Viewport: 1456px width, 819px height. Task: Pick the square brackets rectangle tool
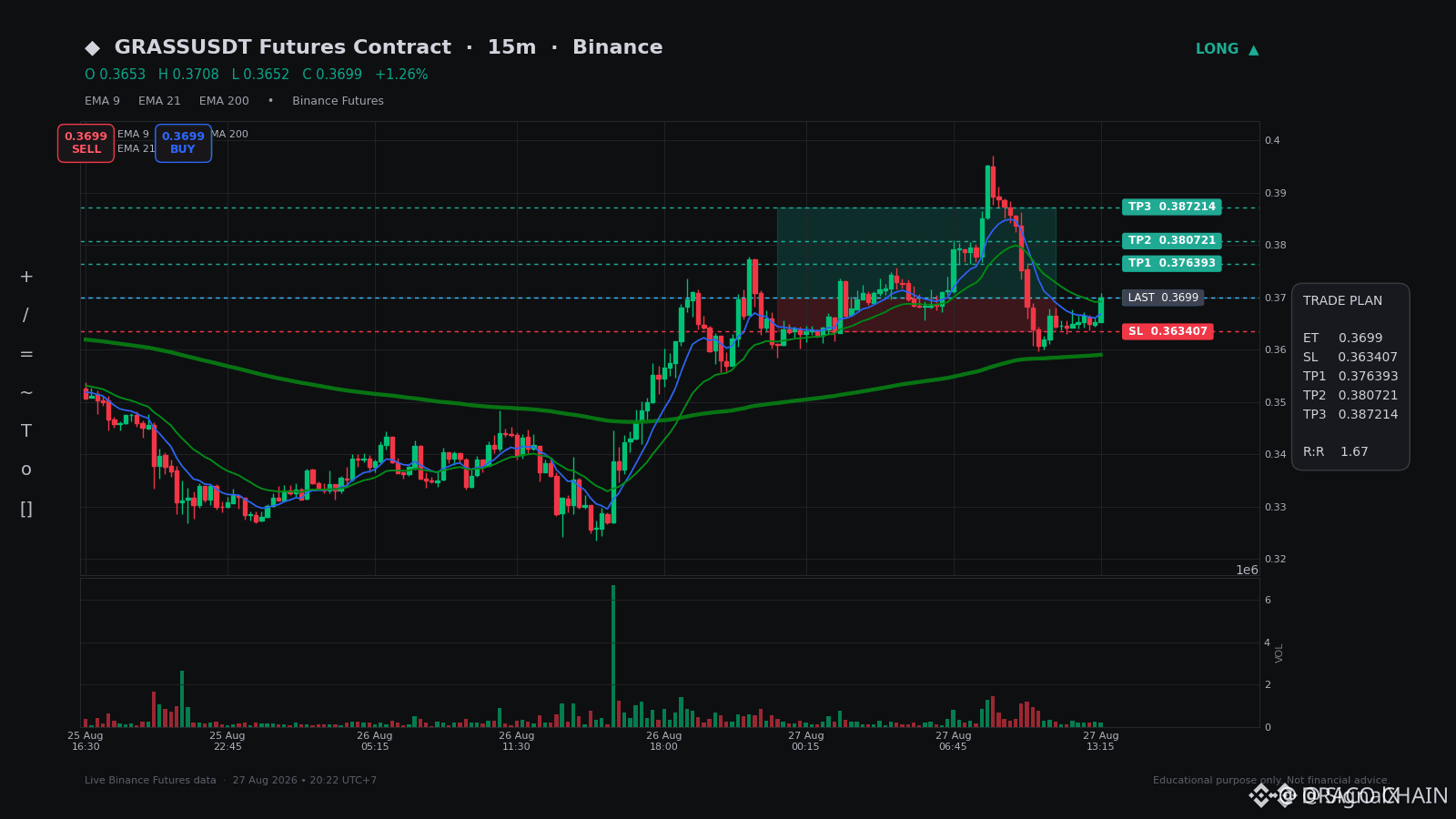click(x=26, y=509)
